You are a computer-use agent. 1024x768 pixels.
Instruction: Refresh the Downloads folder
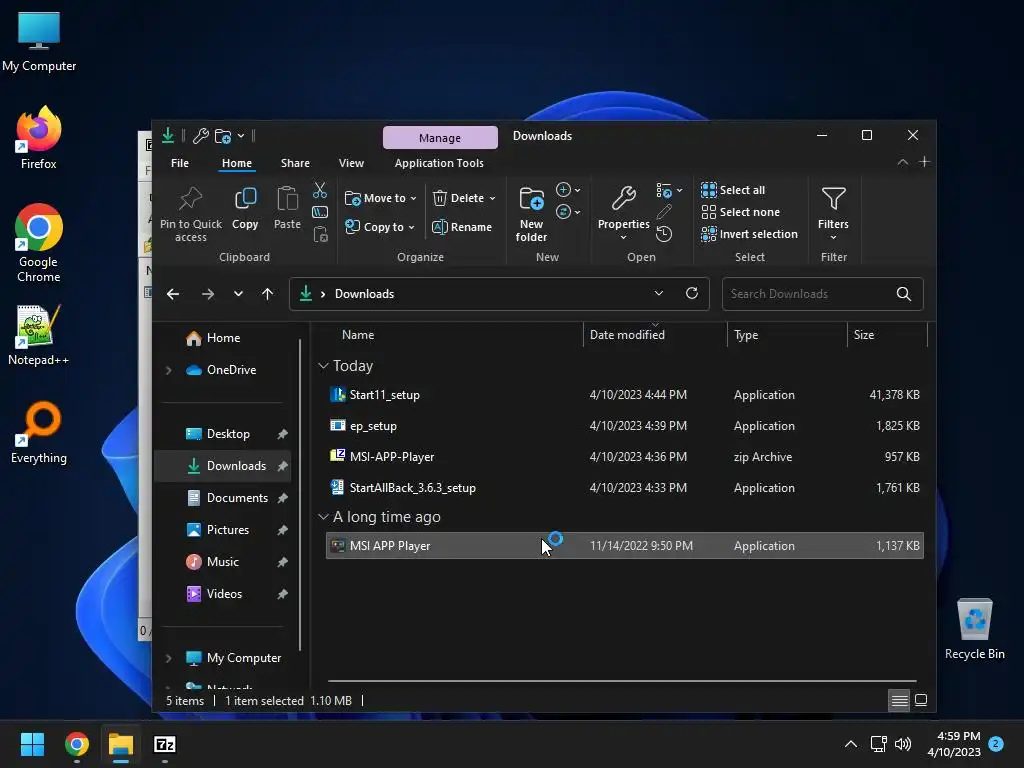coord(692,293)
